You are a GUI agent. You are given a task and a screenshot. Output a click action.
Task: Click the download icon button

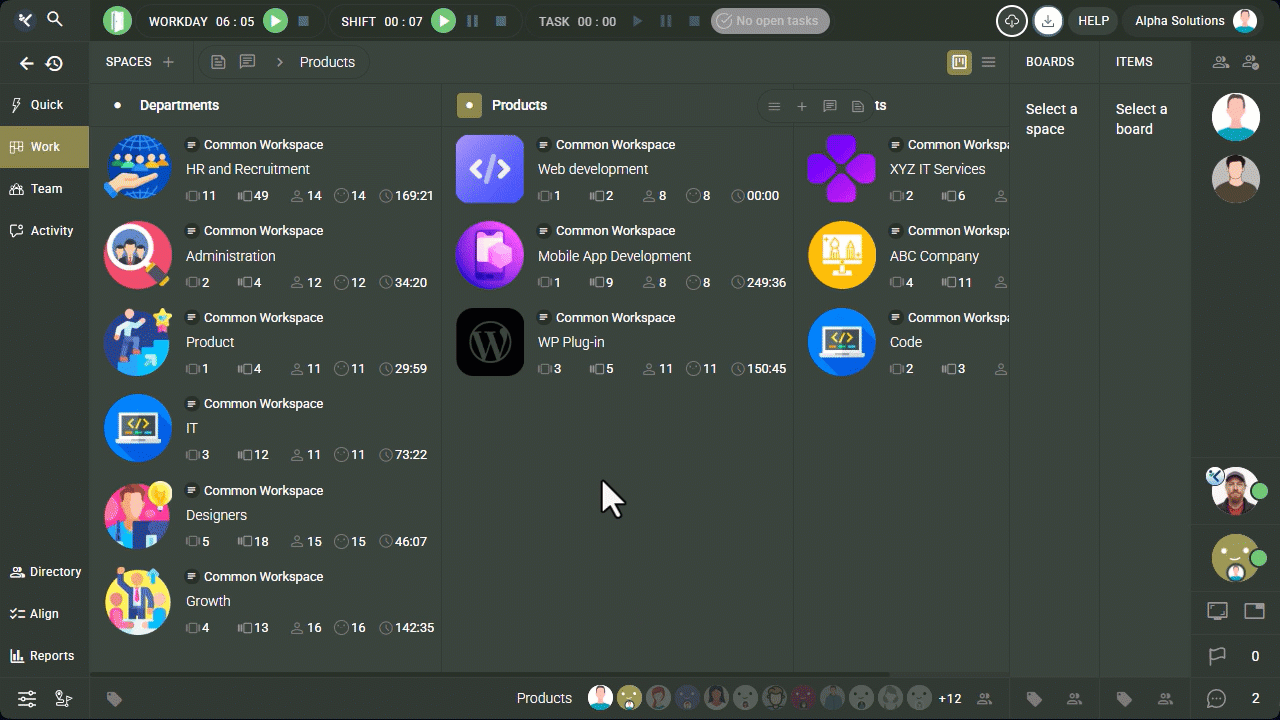tap(1048, 21)
